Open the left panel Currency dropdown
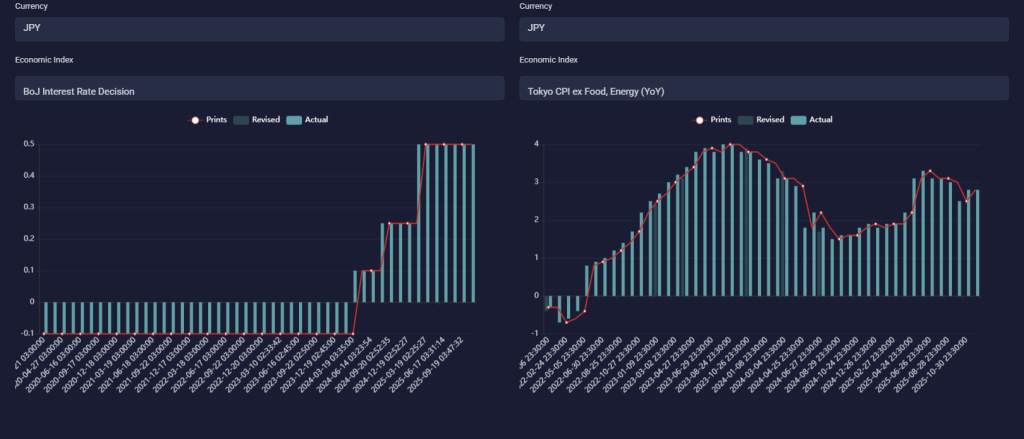Viewport: 1024px width, 439px height. click(x=259, y=29)
